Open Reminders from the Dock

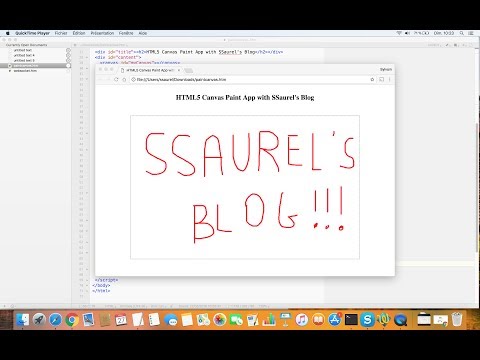154,320
